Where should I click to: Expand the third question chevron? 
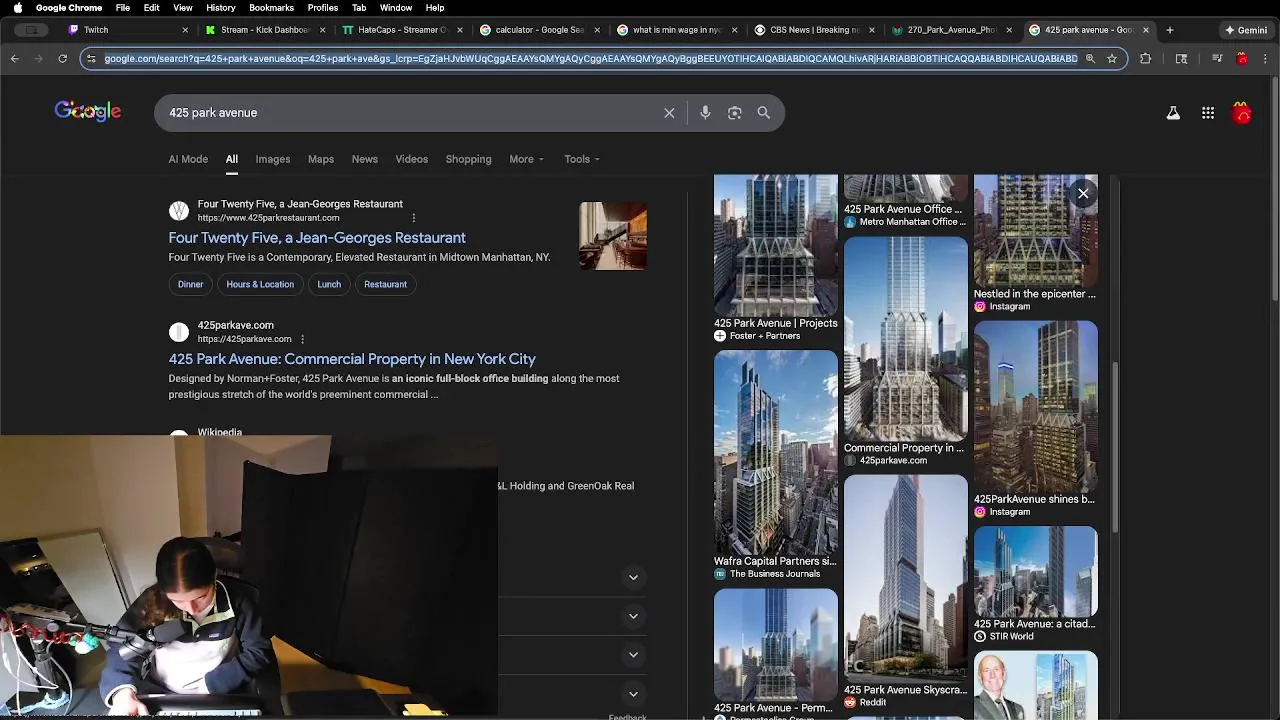coord(633,655)
